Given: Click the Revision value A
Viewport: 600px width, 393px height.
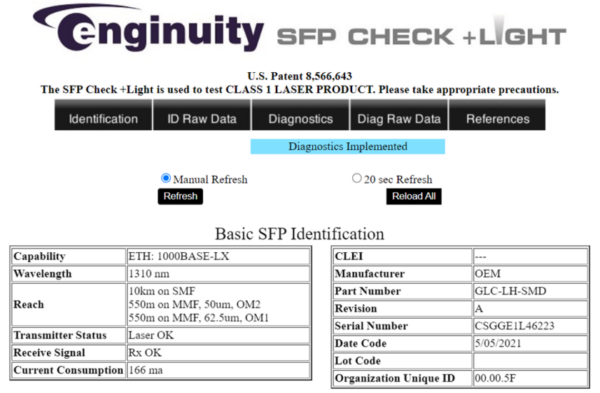Looking at the screenshot, I should [x=479, y=309].
